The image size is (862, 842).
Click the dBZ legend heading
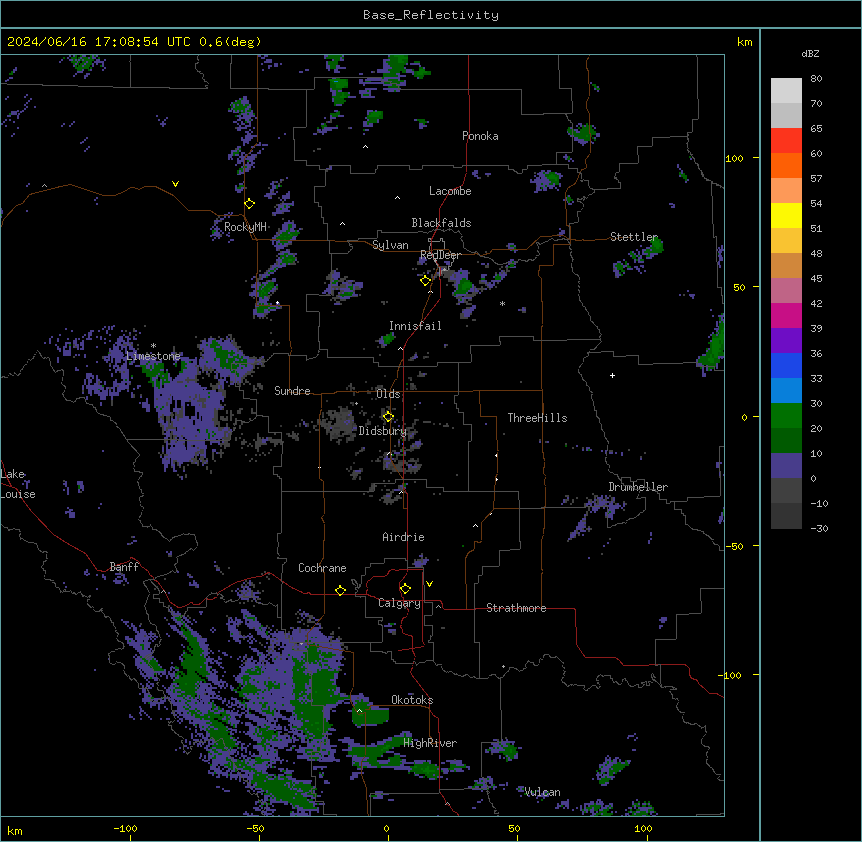tap(810, 54)
